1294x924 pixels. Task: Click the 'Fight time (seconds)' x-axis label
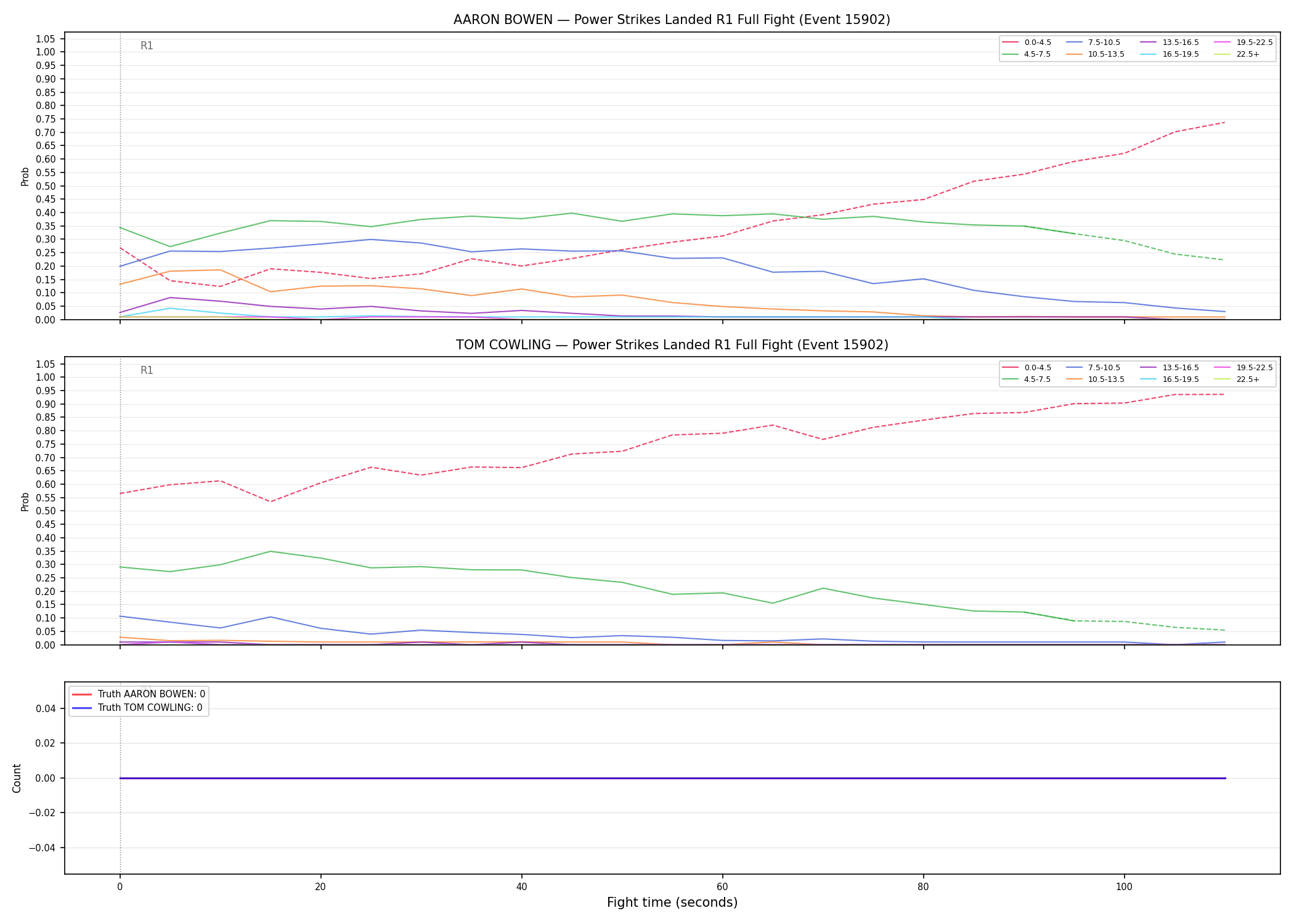[672, 902]
